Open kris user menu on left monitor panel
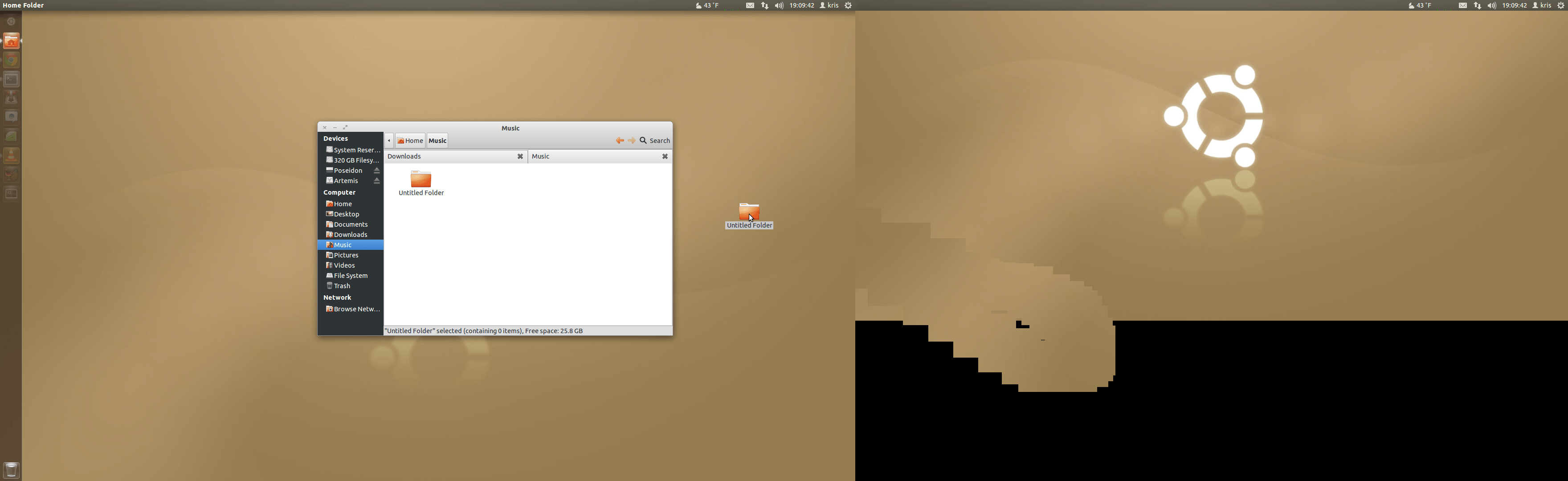Screen dimensions: 1568x481 pos(829,5)
